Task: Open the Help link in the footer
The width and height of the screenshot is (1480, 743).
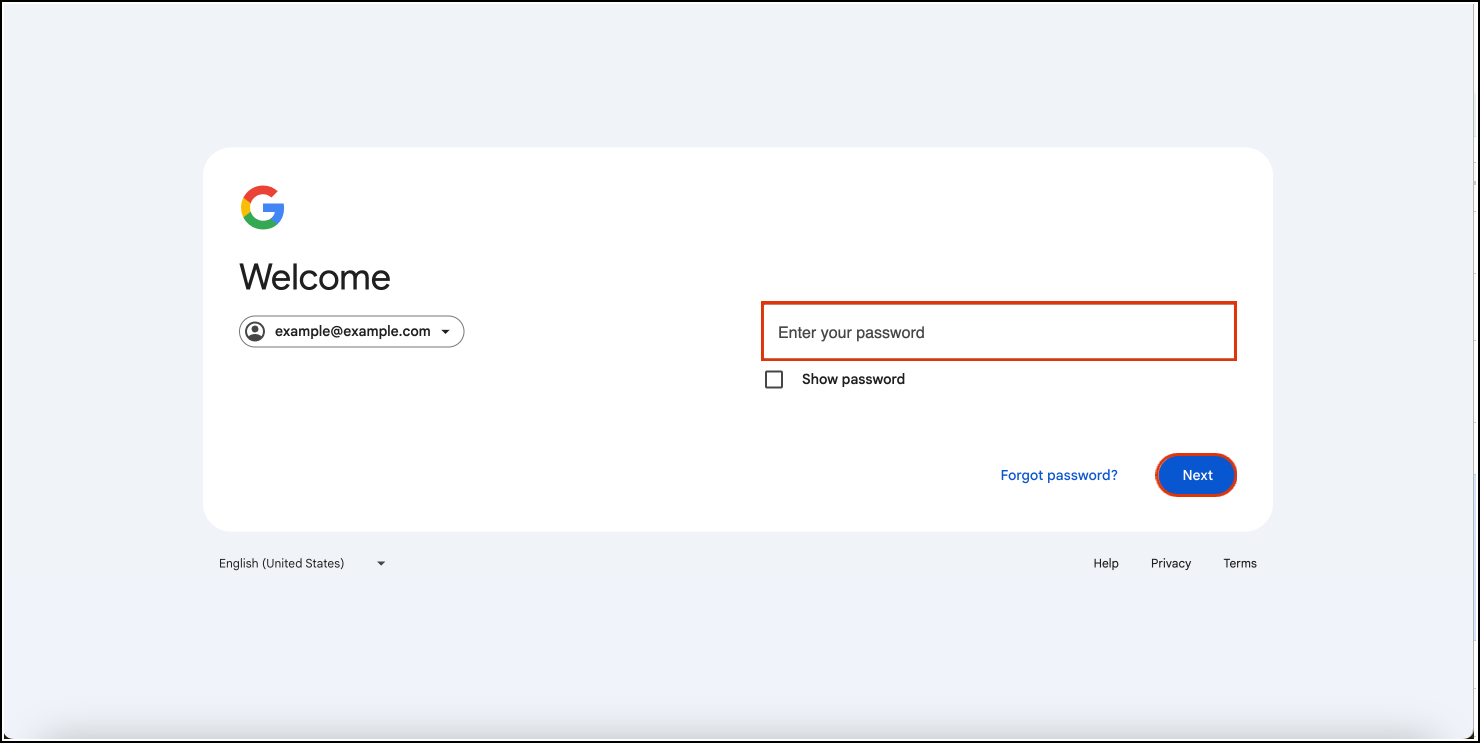Action: pyautogui.click(x=1106, y=564)
